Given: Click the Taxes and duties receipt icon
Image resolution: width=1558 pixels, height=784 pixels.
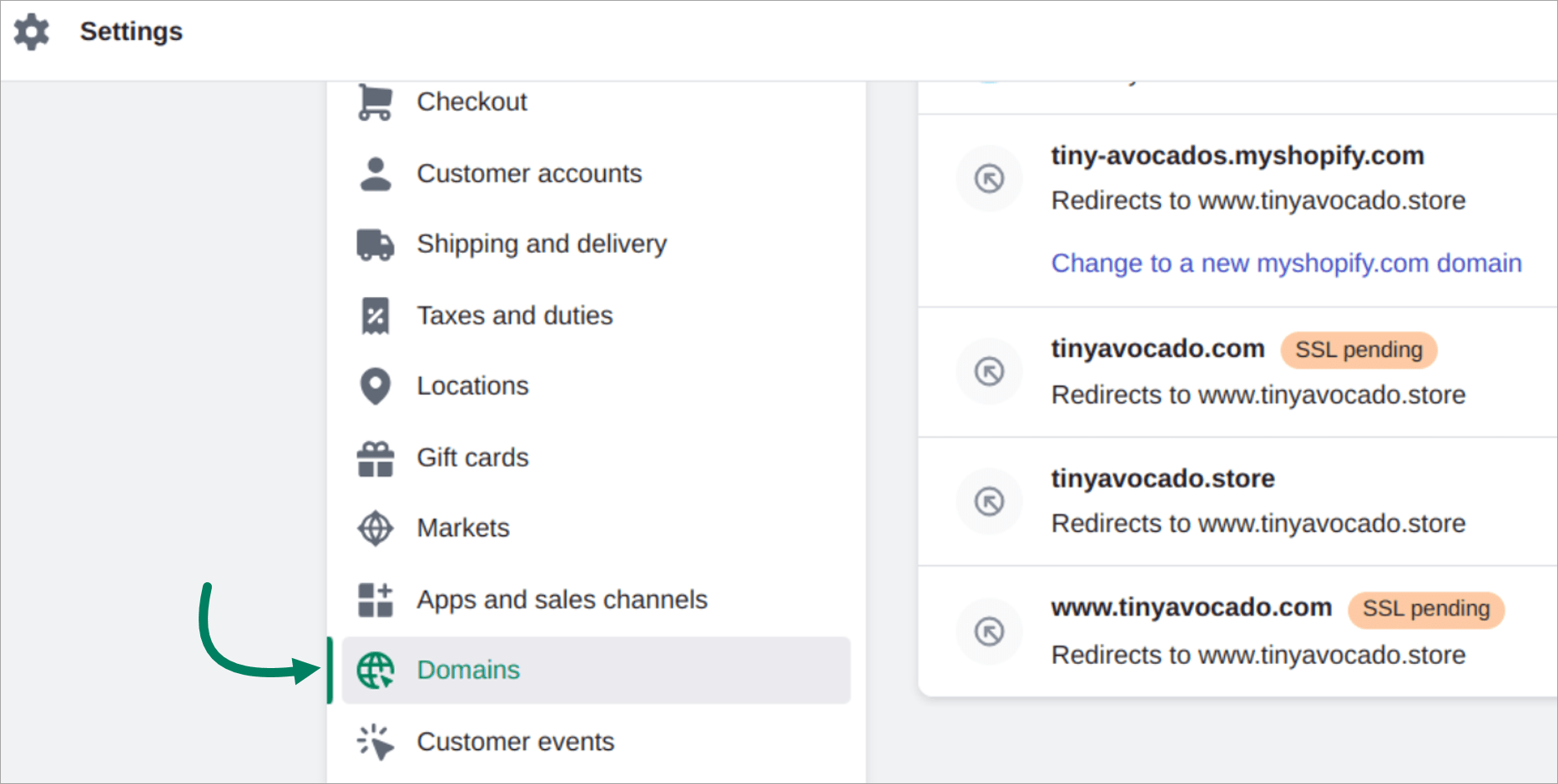Looking at the screenshot, I should tap(375, 316).
